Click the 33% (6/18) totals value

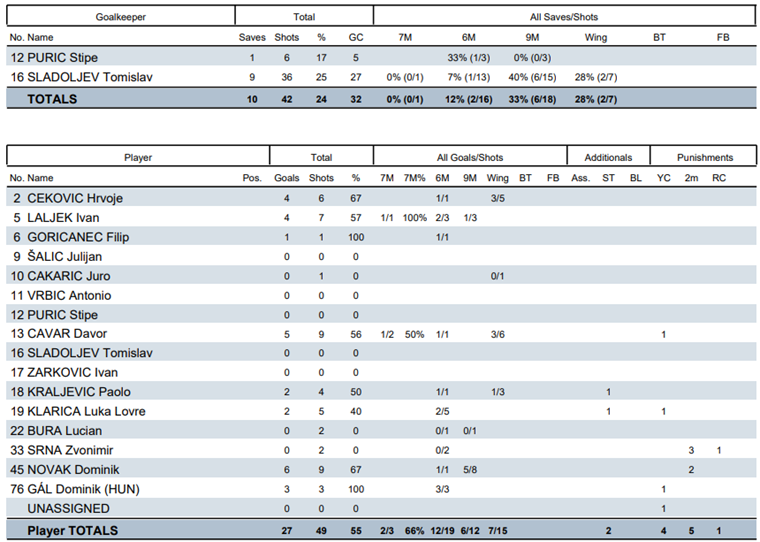(532, 99)
